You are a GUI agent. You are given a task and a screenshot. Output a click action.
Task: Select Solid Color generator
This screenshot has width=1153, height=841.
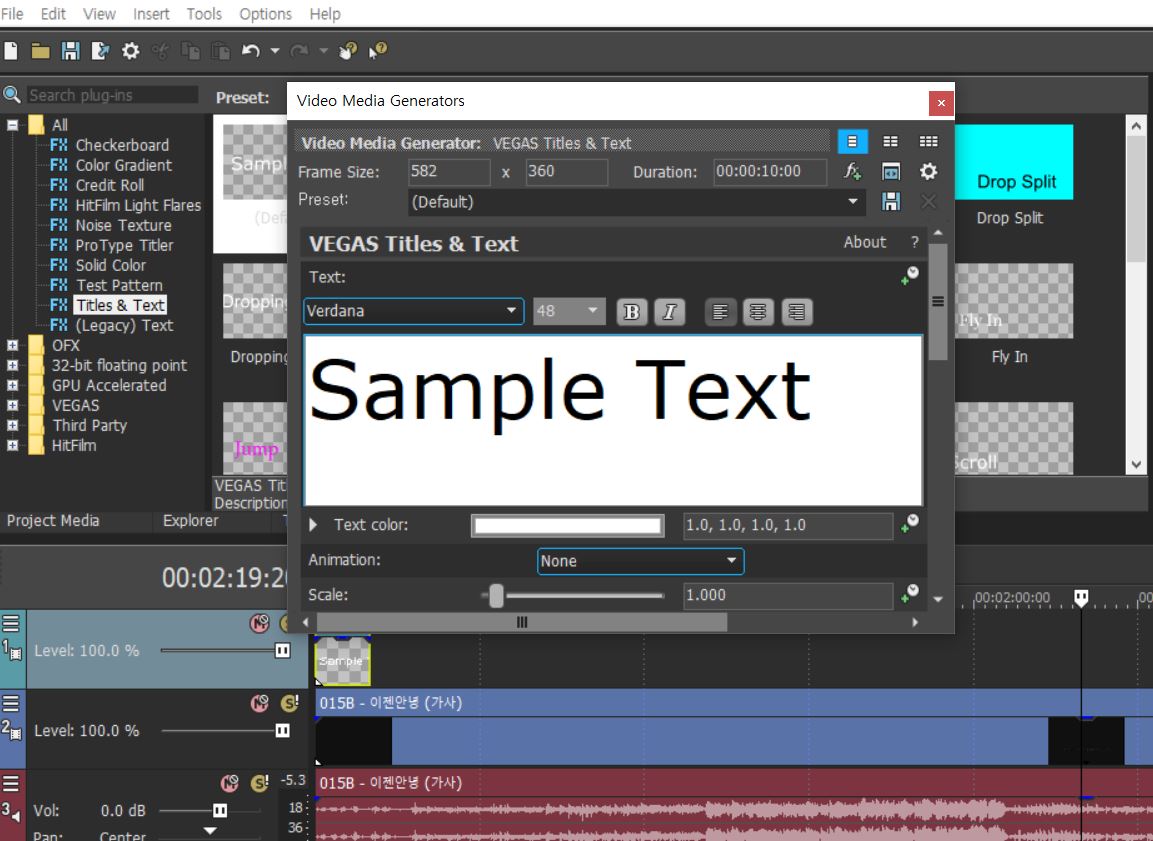(110, 265)
